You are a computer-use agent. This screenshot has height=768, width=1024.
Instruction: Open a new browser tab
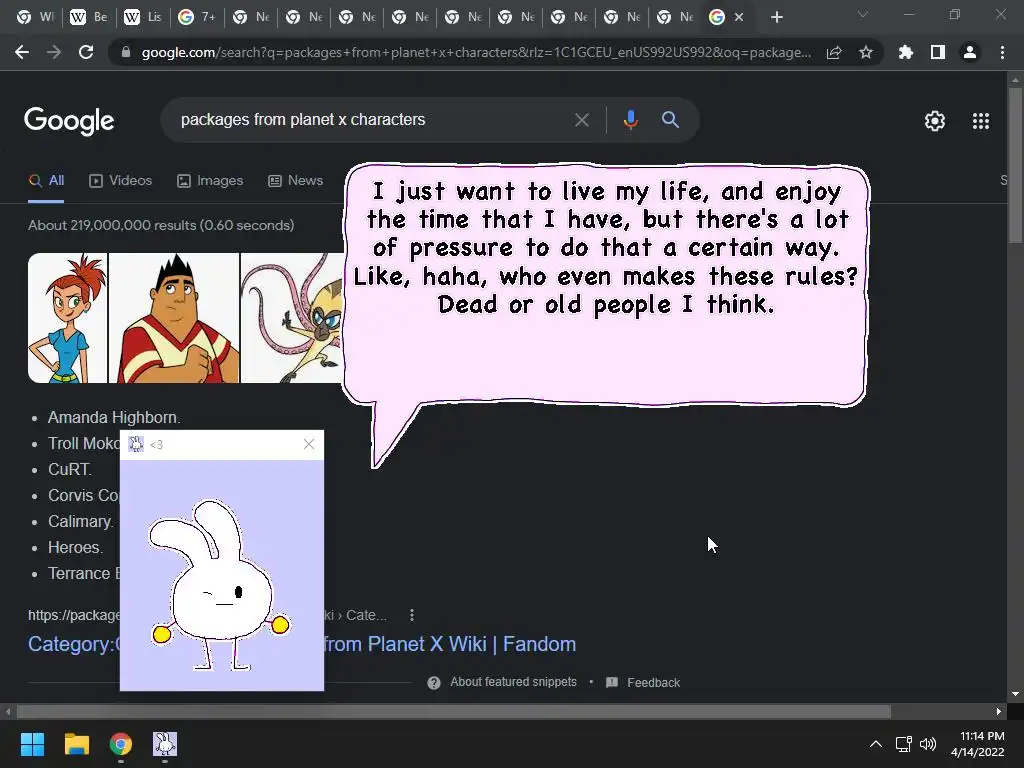click(776, 18)
